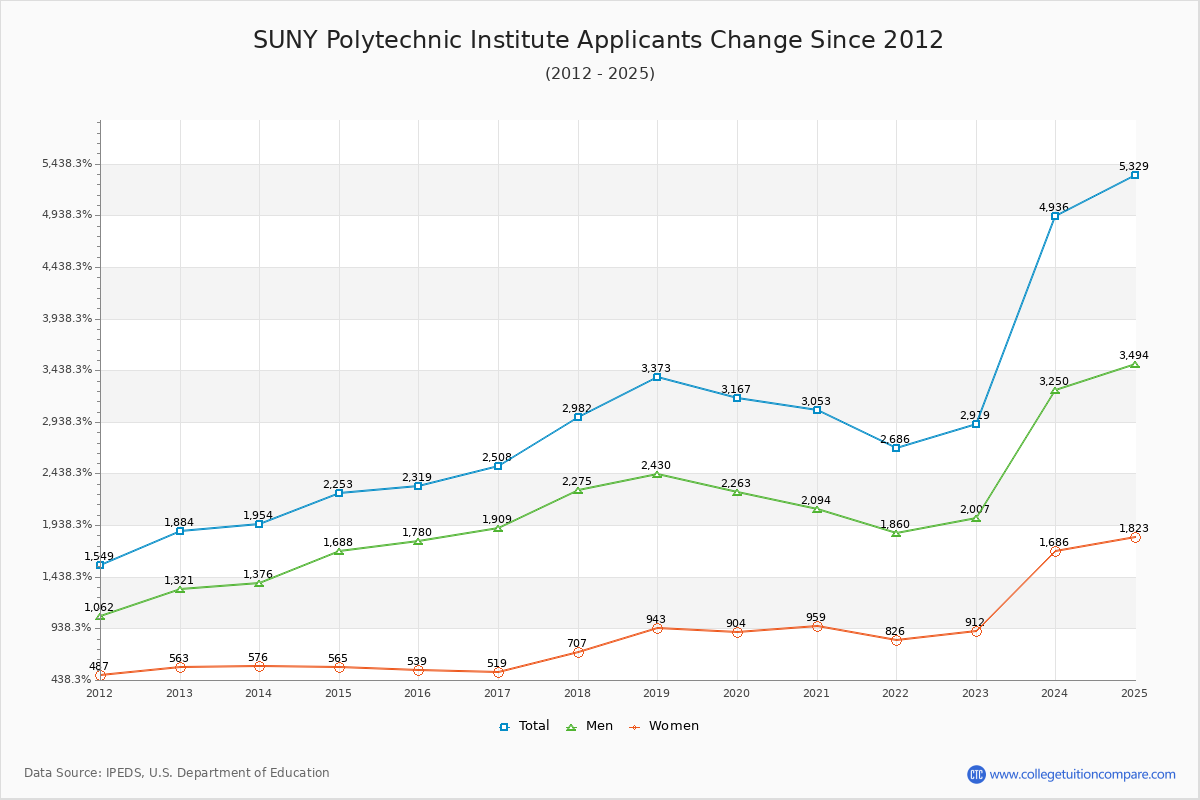Select the Total 2017 data point 2,508
The width and height of the screenshot is (1200, 800).
tap(498, 466)
